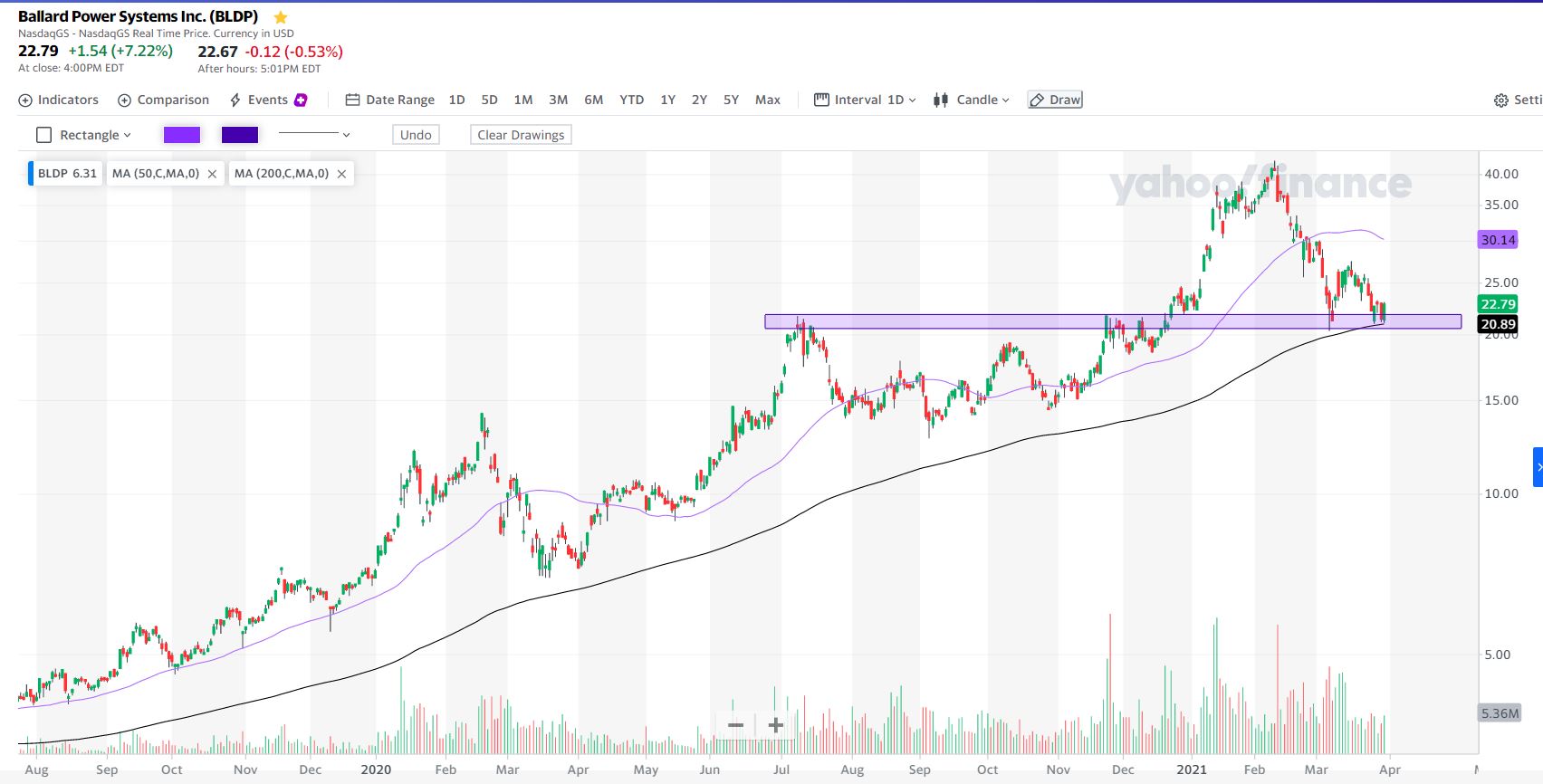Click the Clear Drawings button
This screenshot has height=784, width=1543.
click(x=521, y=135)
